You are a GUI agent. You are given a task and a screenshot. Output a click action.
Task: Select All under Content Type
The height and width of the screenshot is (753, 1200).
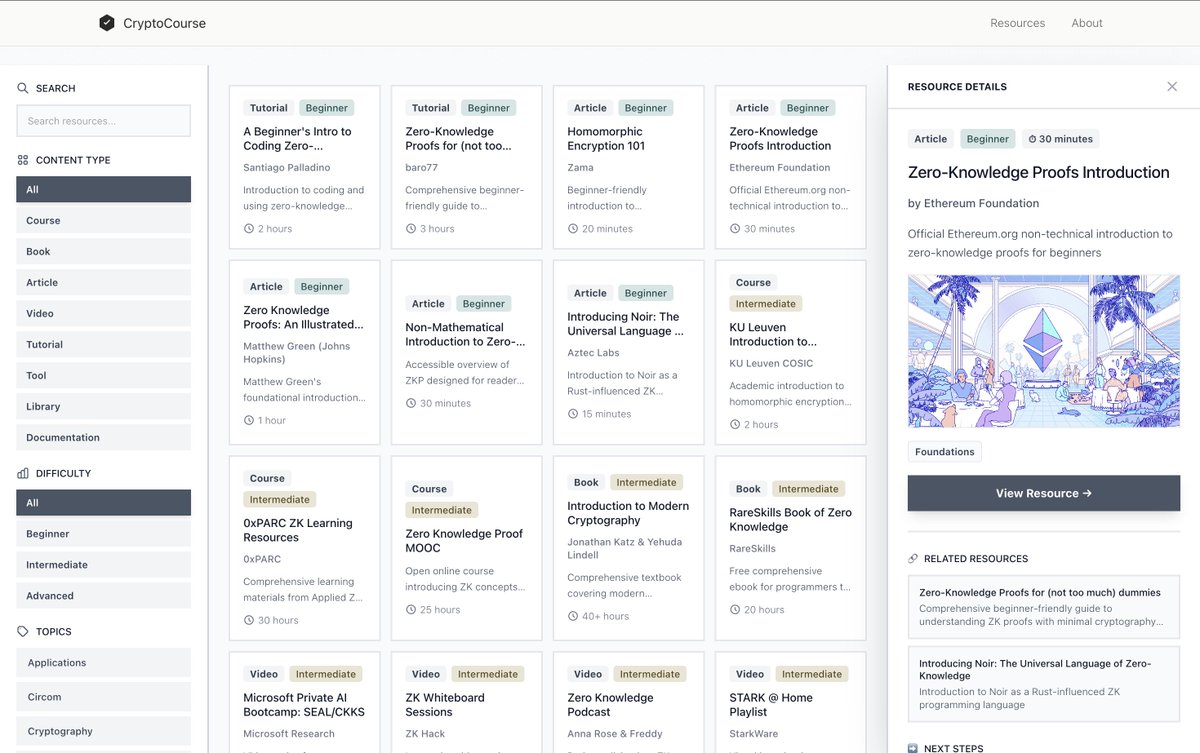(x=104, y=190)
